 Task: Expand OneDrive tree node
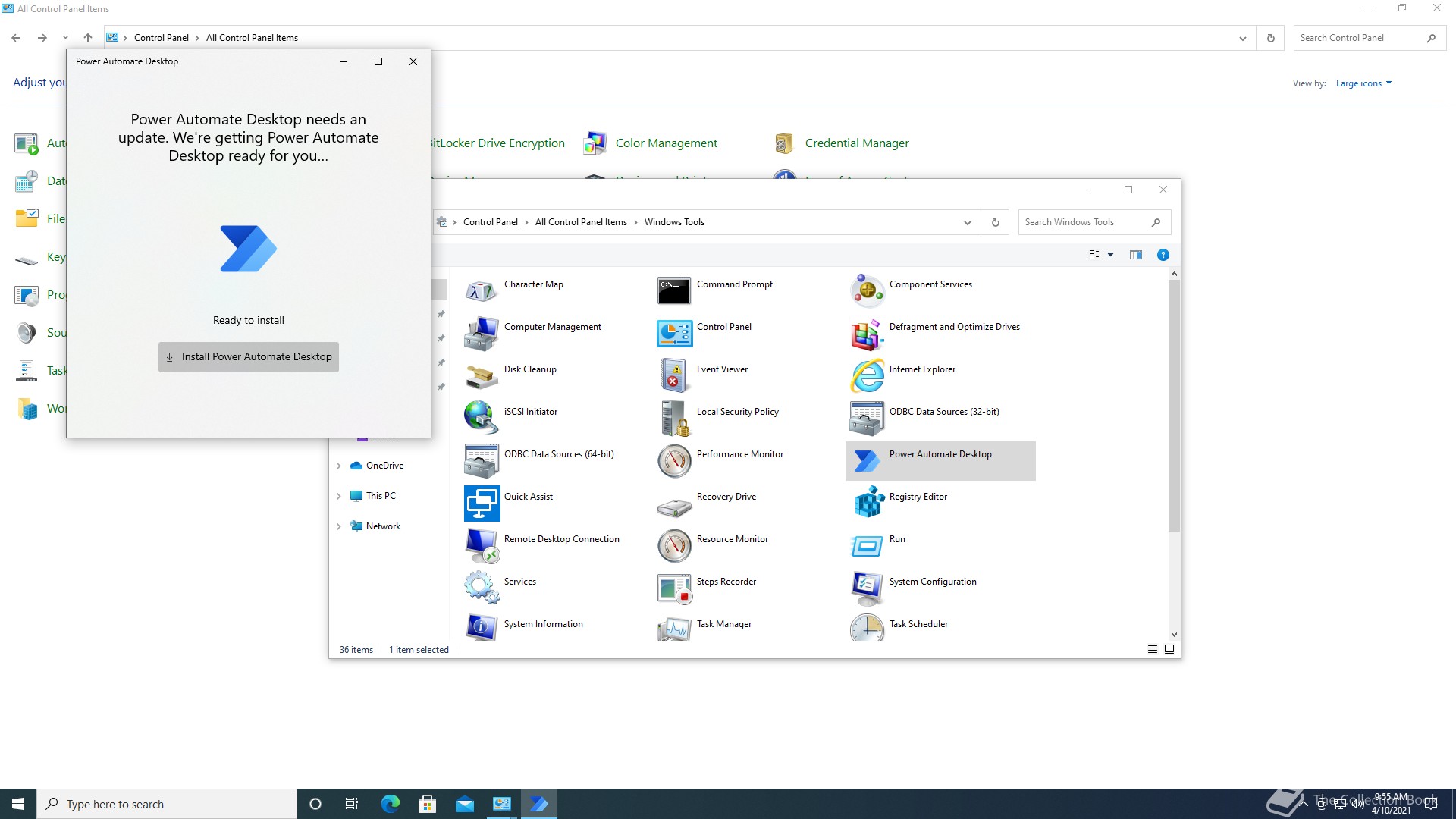pyautogui.click(x=339, y=466)
